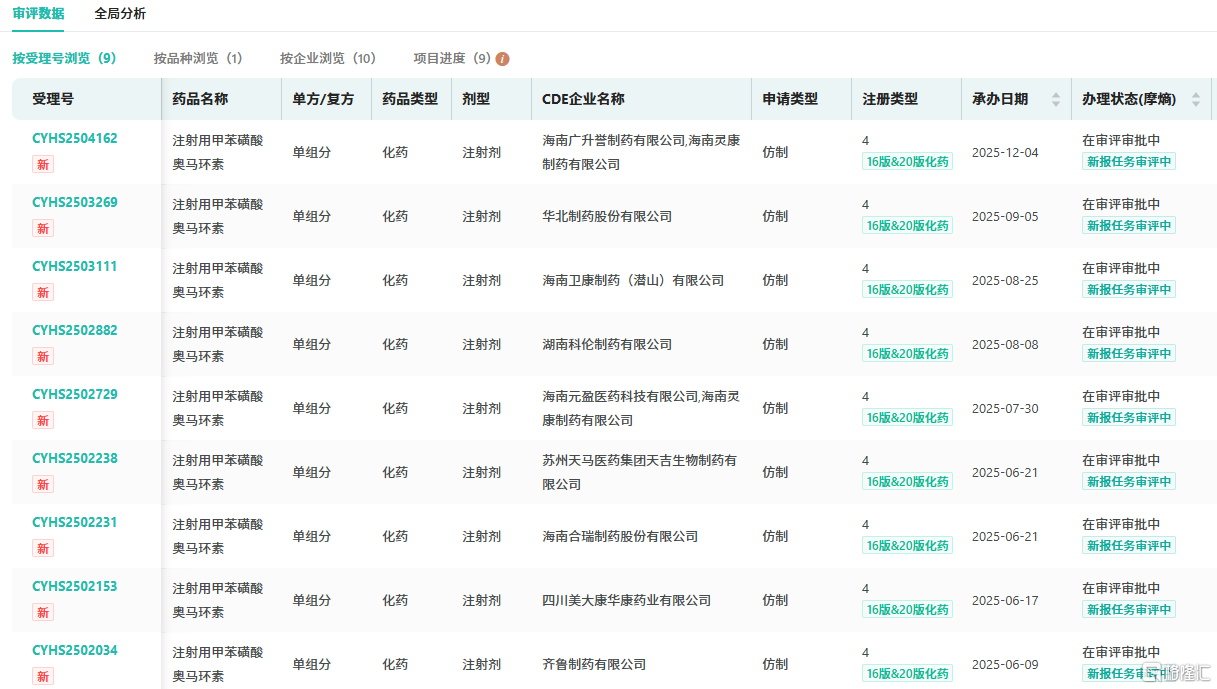Open record CYHS2502882 link
Image resolution: width=1217 pixels, height=689 pixels.
coord(75,331)
